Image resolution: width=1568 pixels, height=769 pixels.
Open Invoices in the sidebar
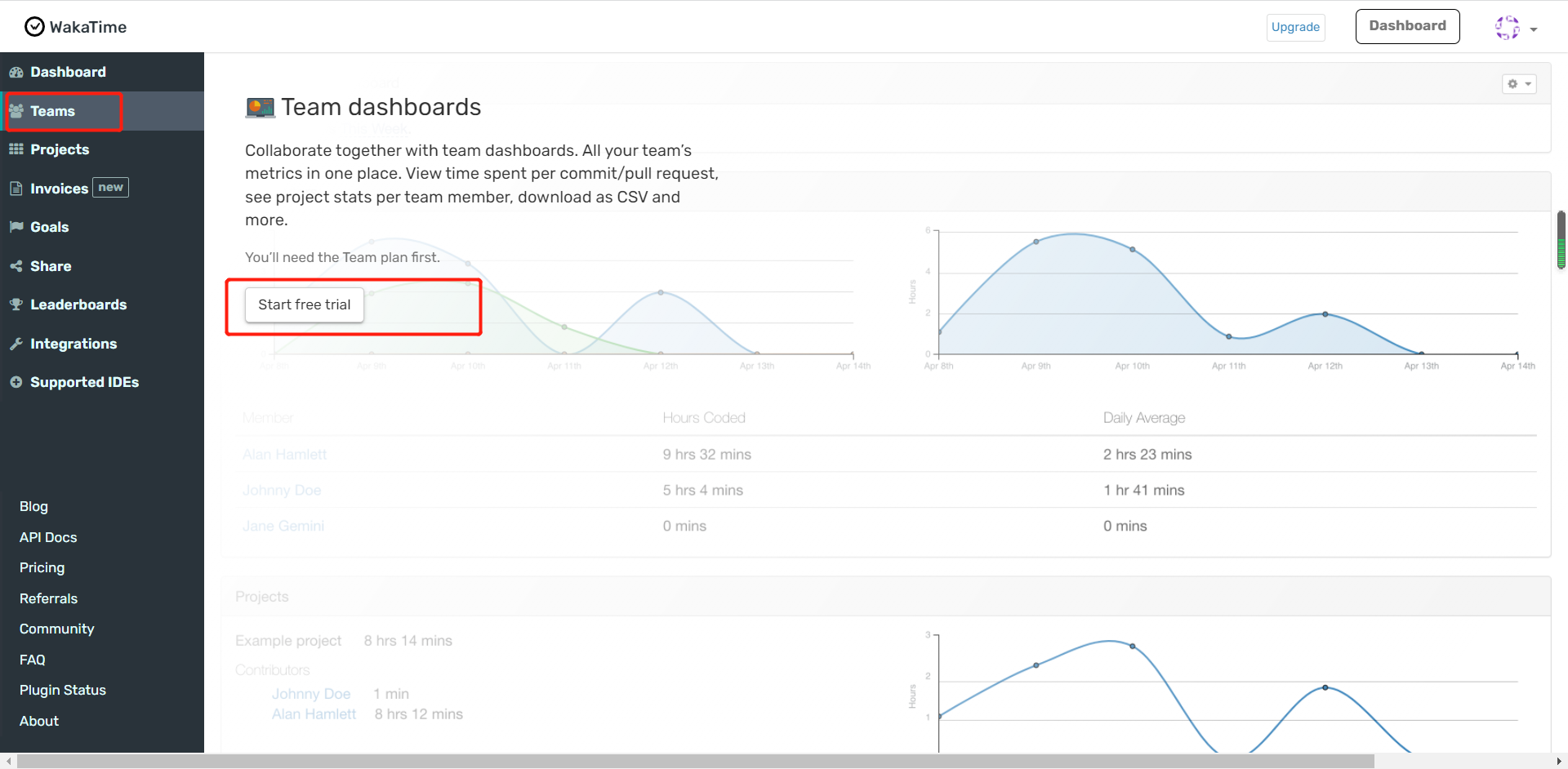pyautogui.click(x=102, y=189)
